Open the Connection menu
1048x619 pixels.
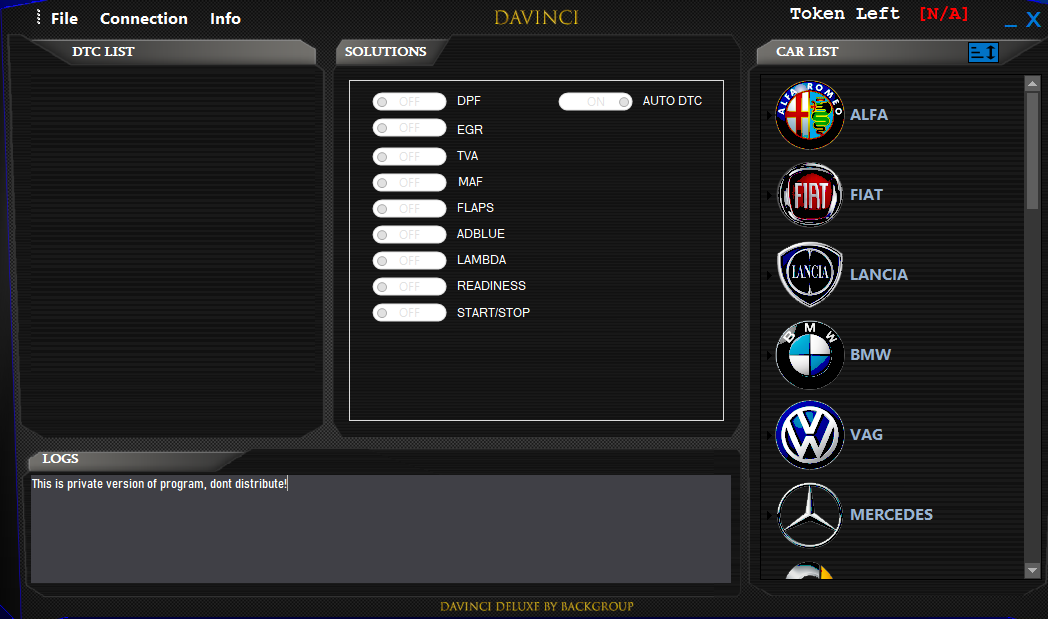click(x=144, y=19)
